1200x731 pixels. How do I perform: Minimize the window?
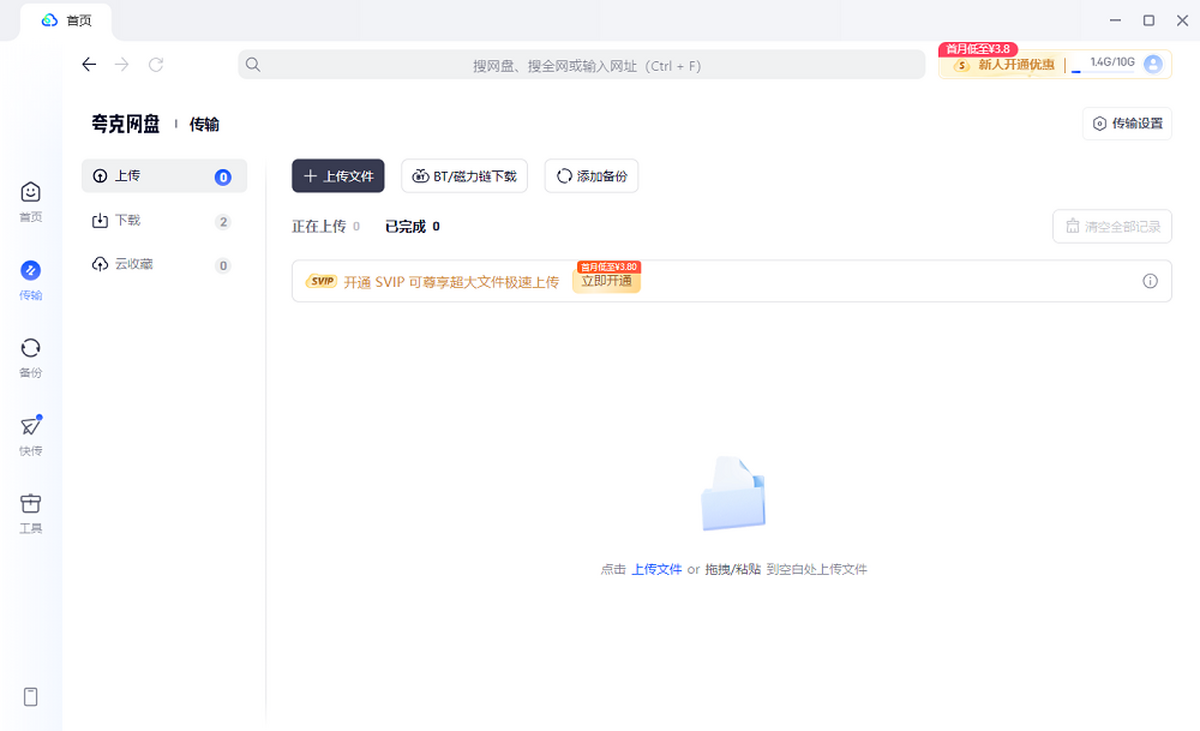pyautogui.click(x=1116, y=20)
